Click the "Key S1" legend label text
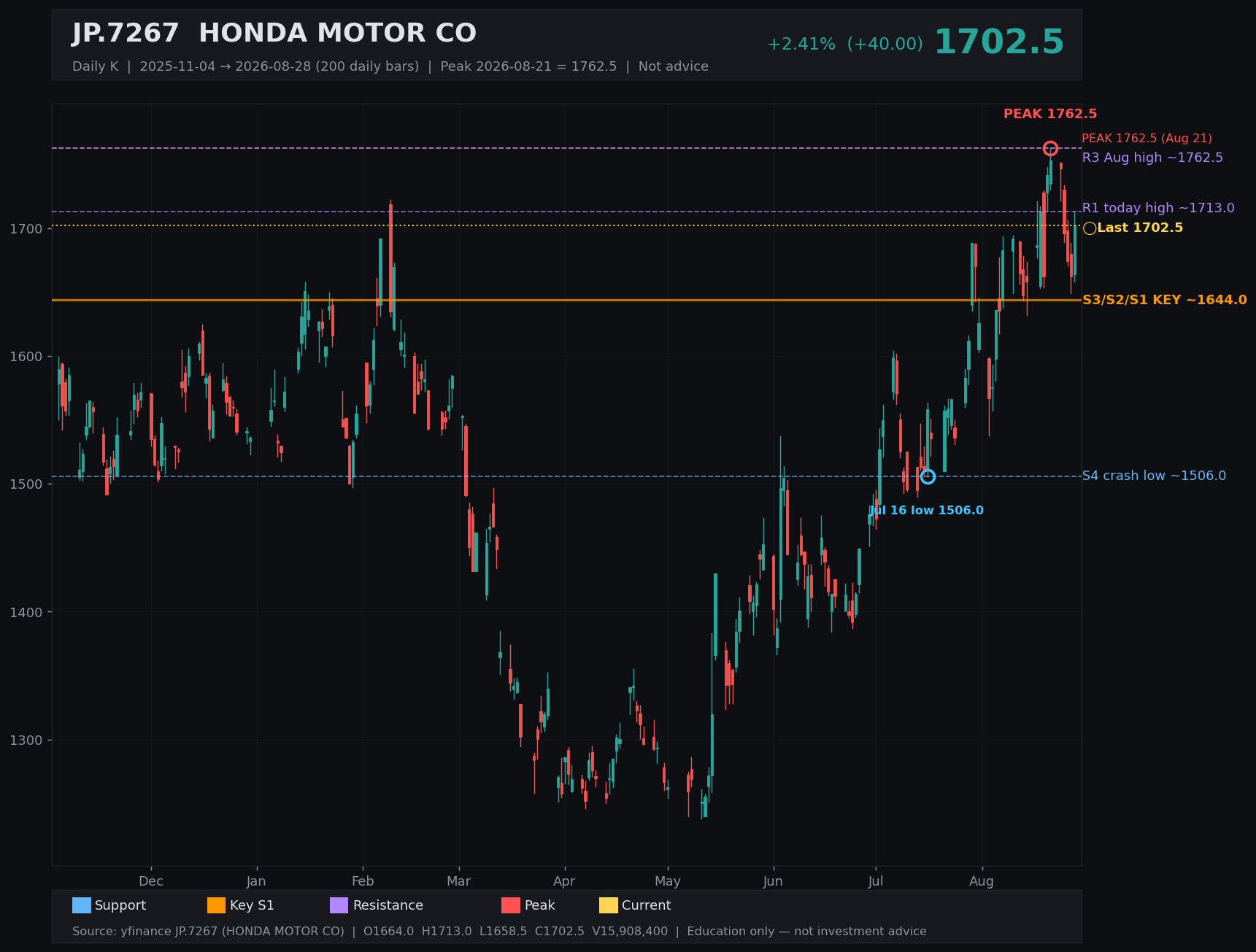This screenshot has height=952, width=1256. tap(252, 905)
